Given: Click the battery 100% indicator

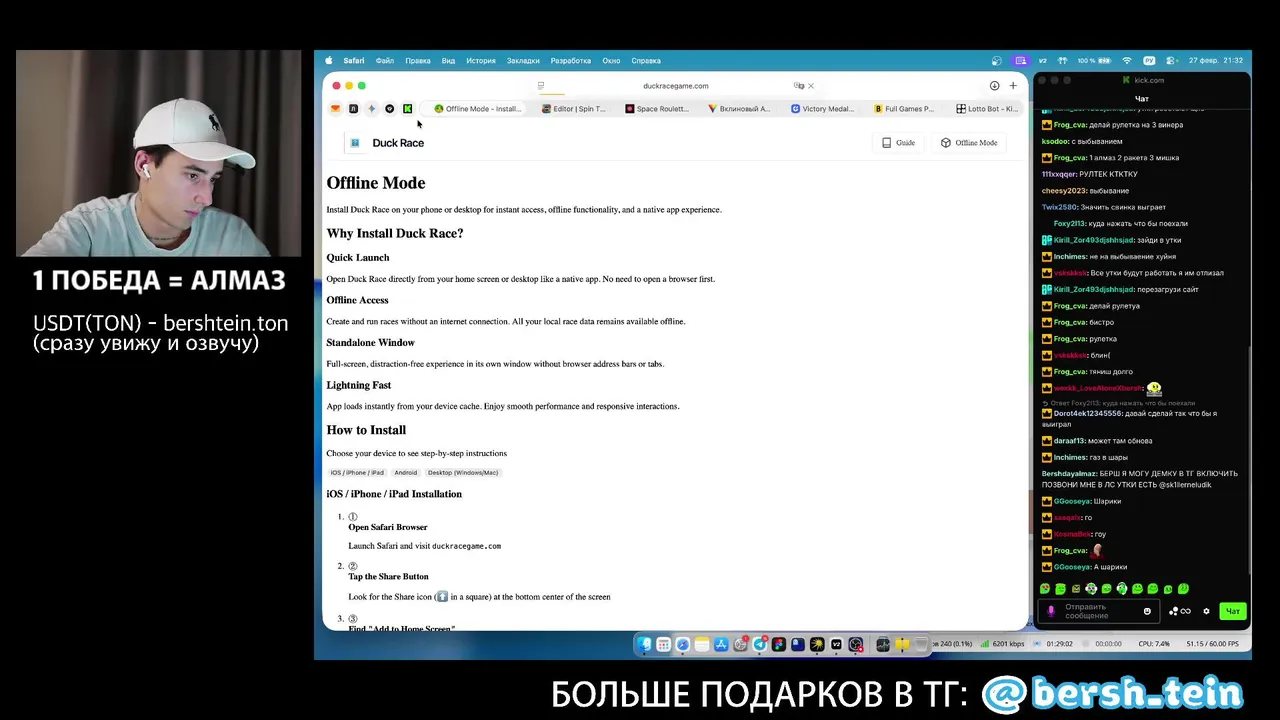Looking at the screenshot, I should tap(1095, 60).
